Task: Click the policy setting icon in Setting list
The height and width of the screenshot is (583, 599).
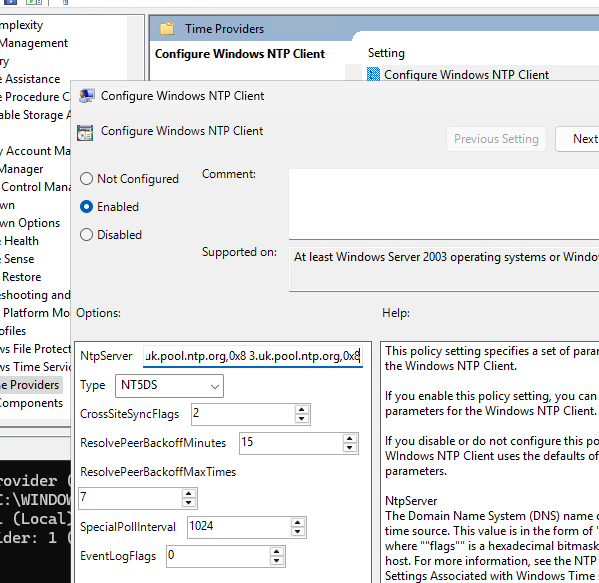Action: click(x=373, y=74)
